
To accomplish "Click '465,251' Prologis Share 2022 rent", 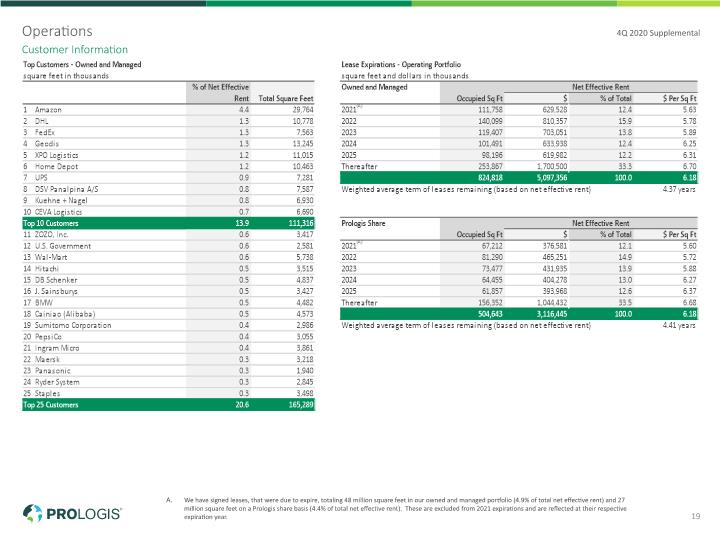I will coord(555,257).
